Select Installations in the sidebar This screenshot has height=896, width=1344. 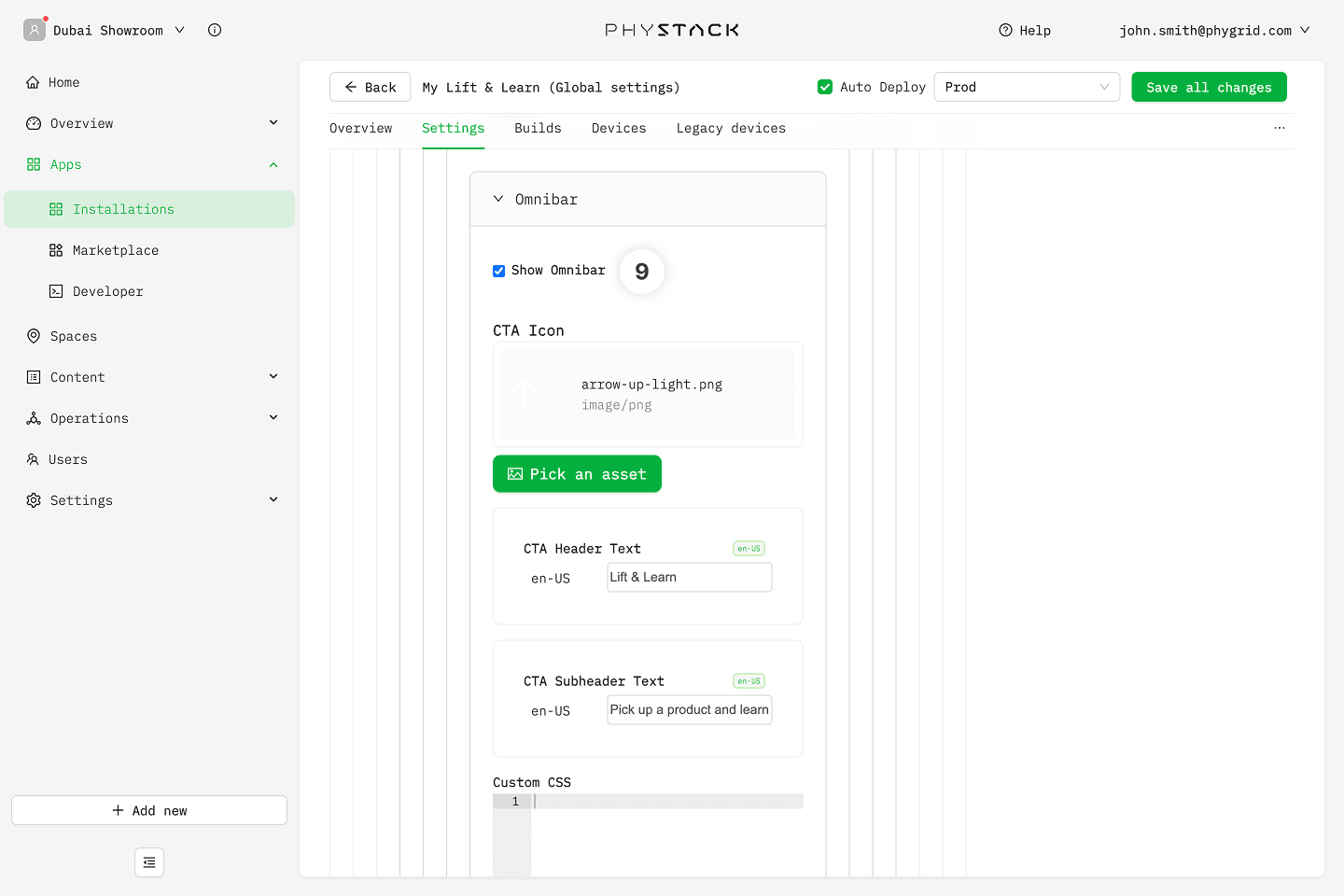click(149, 209)
